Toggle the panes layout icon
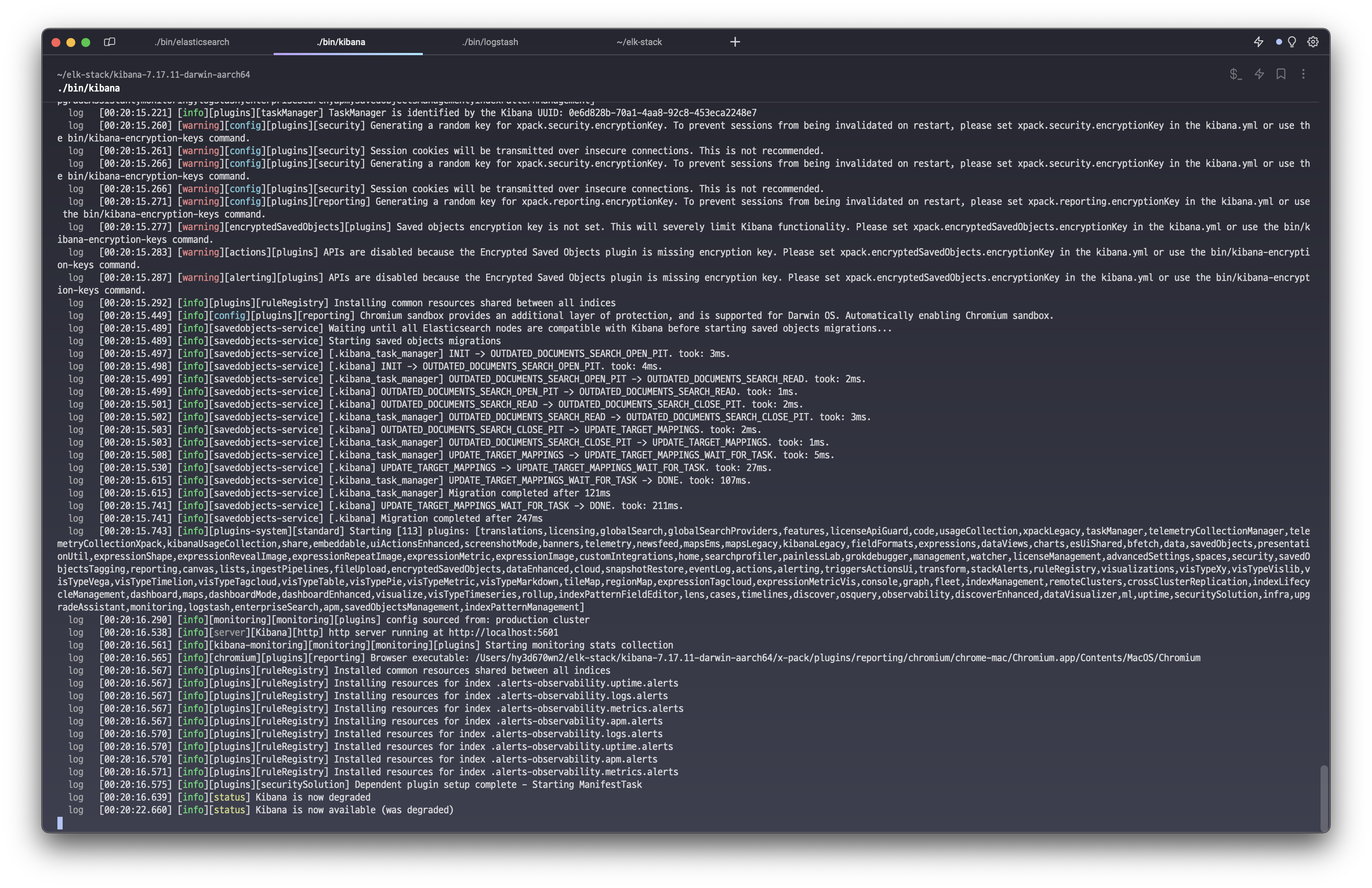This screenshot has width=1372, height=888. [110, 41]
